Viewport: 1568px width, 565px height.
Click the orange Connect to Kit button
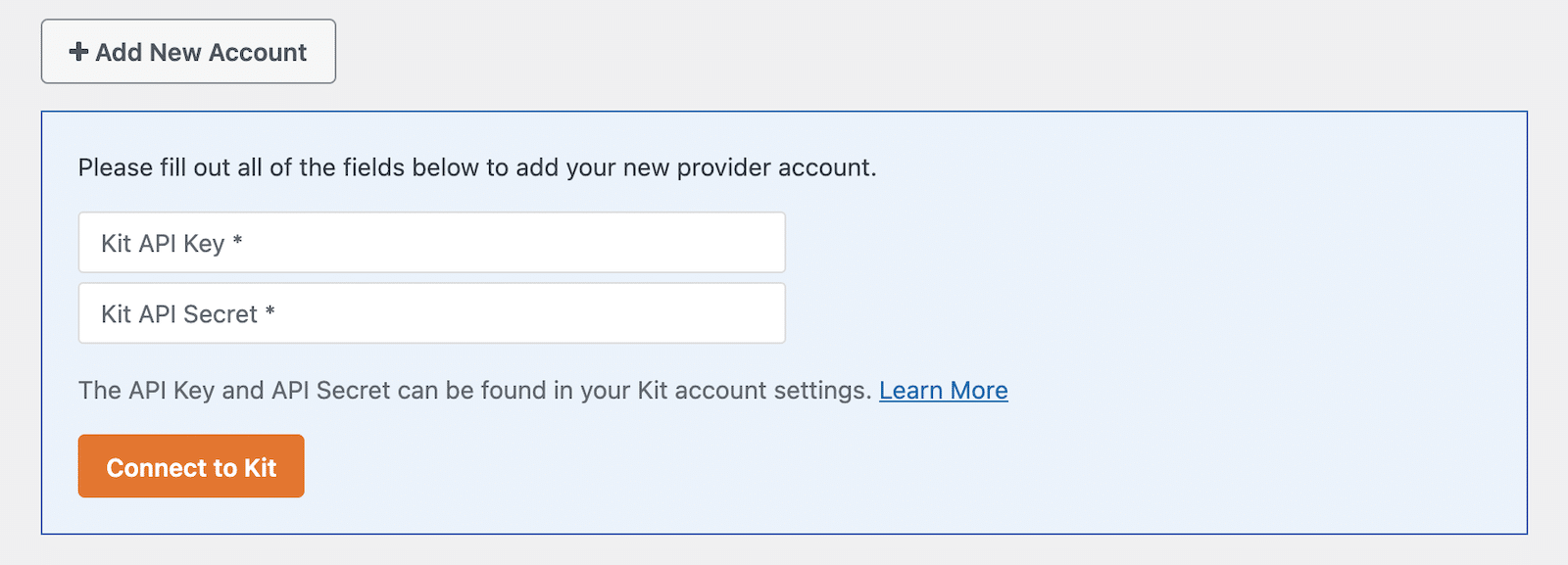(191, 466)
